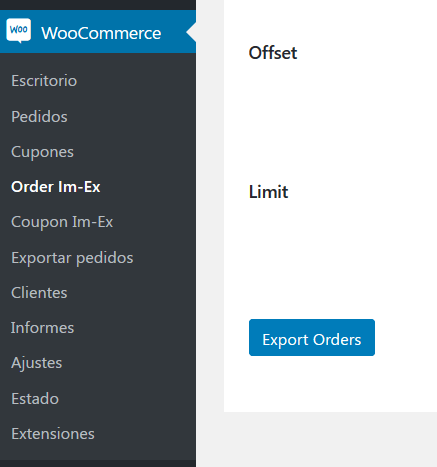Click the Limit field label
Screen dimensions: 437x467
click(x=268, y=192)
